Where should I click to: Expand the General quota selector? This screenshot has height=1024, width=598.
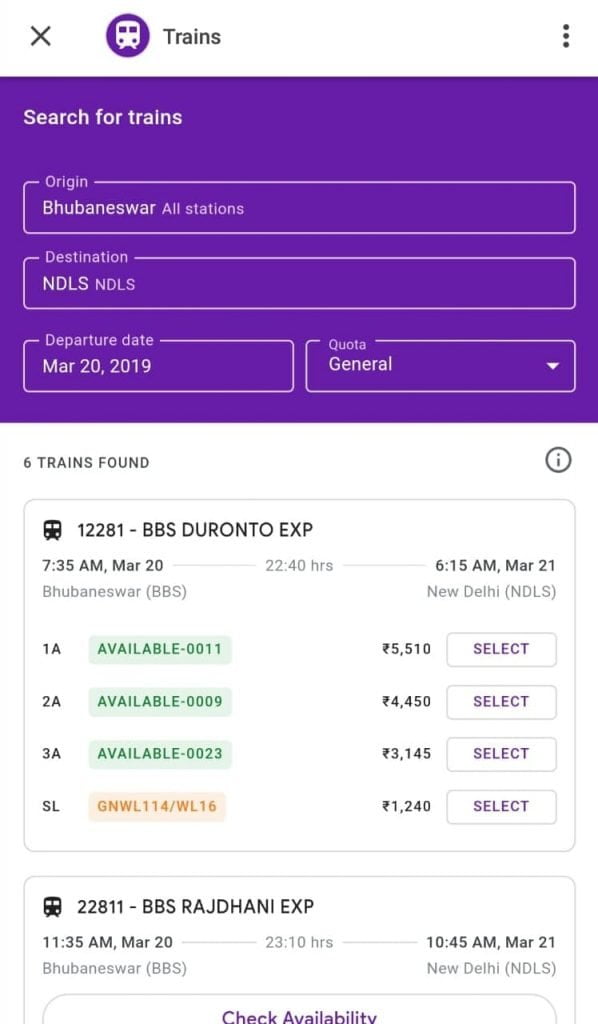(440, 366)
